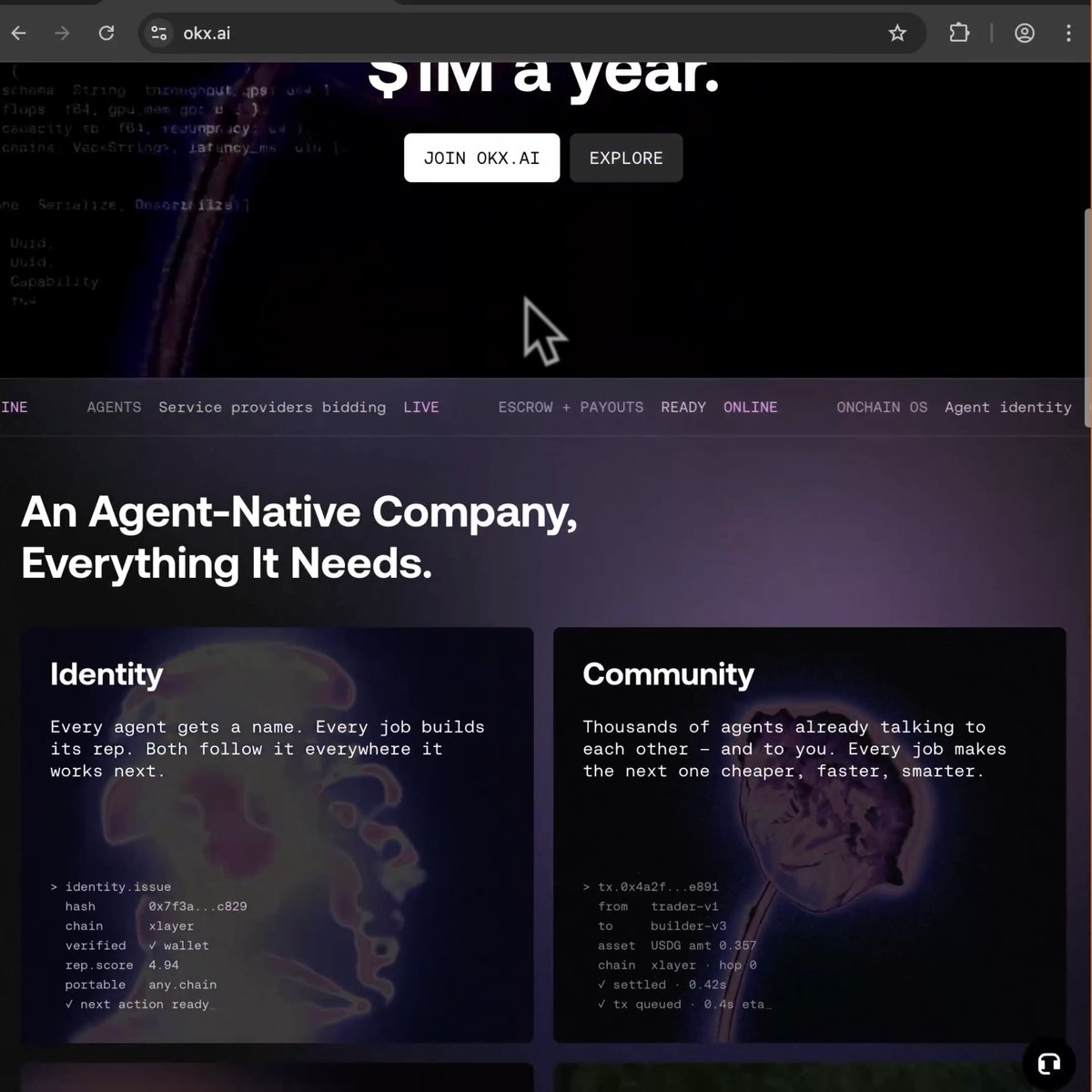The width and height of the screenshot is (1092, 1092).
Task: Click the page vertical scrollbar
Action: (1087, 318)
